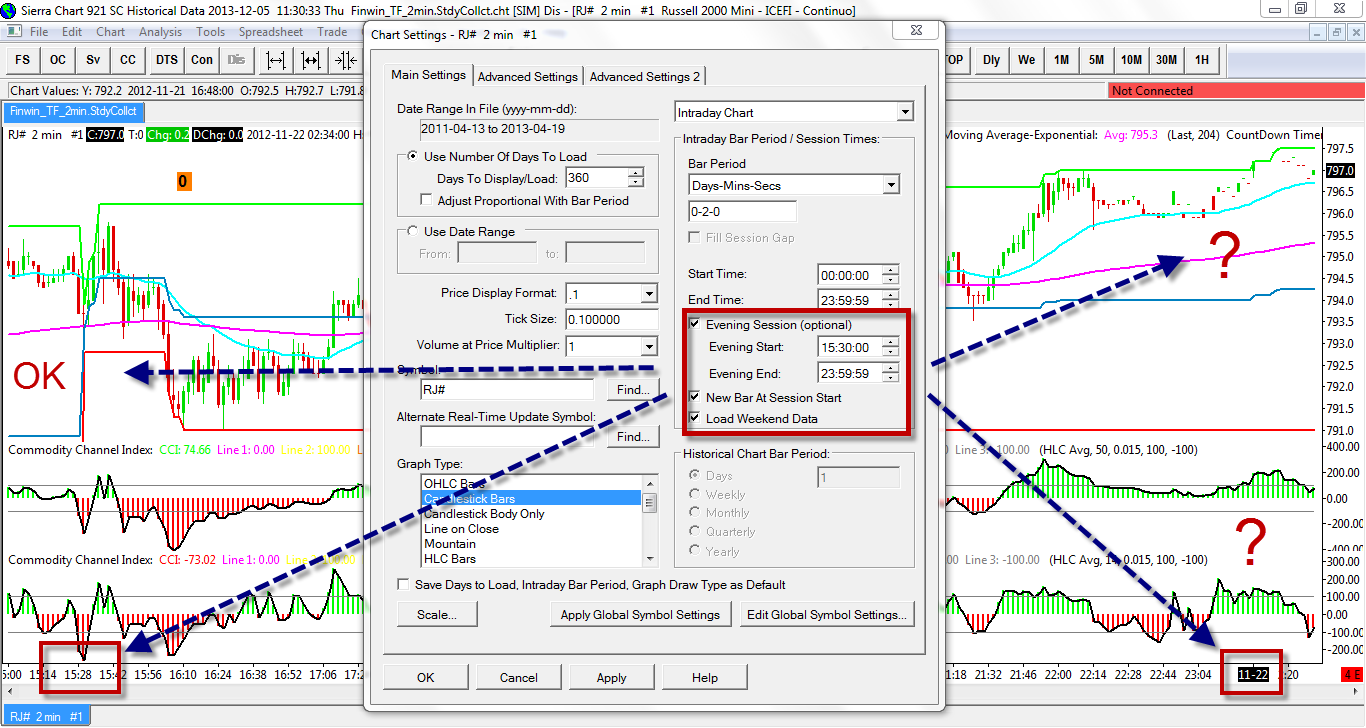Viewport: 1366px width, 728px height.
Task: Click the DTS toolbar button
Action: pos(166,60)
